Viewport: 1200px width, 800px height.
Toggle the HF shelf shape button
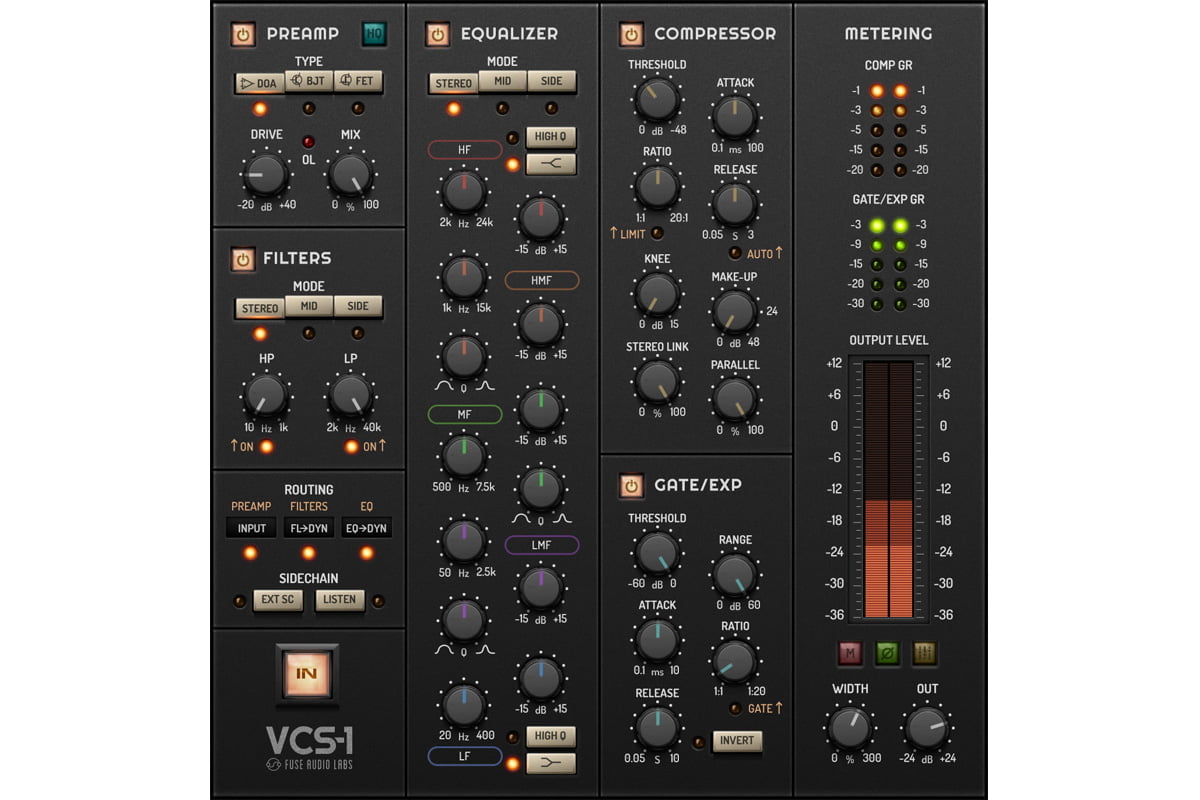(x=551, y=164)
